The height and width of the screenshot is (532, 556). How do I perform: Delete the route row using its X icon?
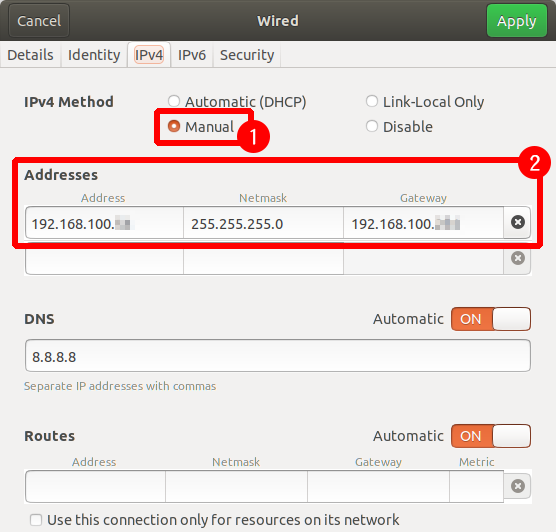click(517, 486)
